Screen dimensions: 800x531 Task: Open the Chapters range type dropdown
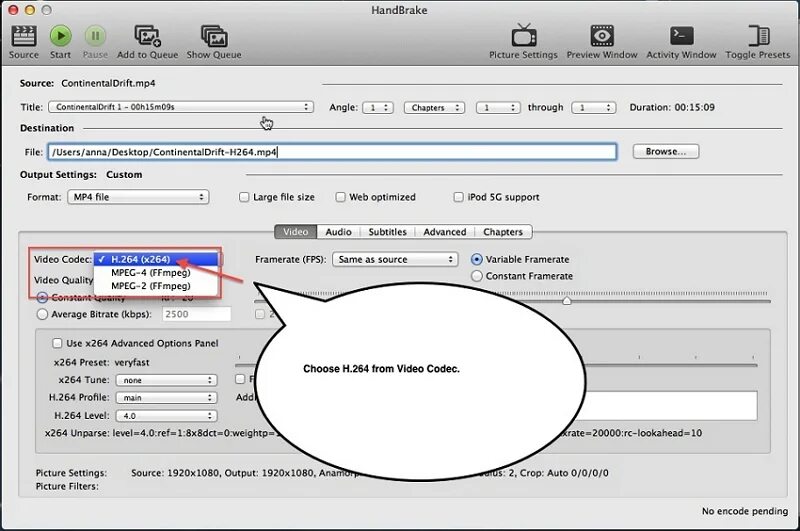pos(434,108)
